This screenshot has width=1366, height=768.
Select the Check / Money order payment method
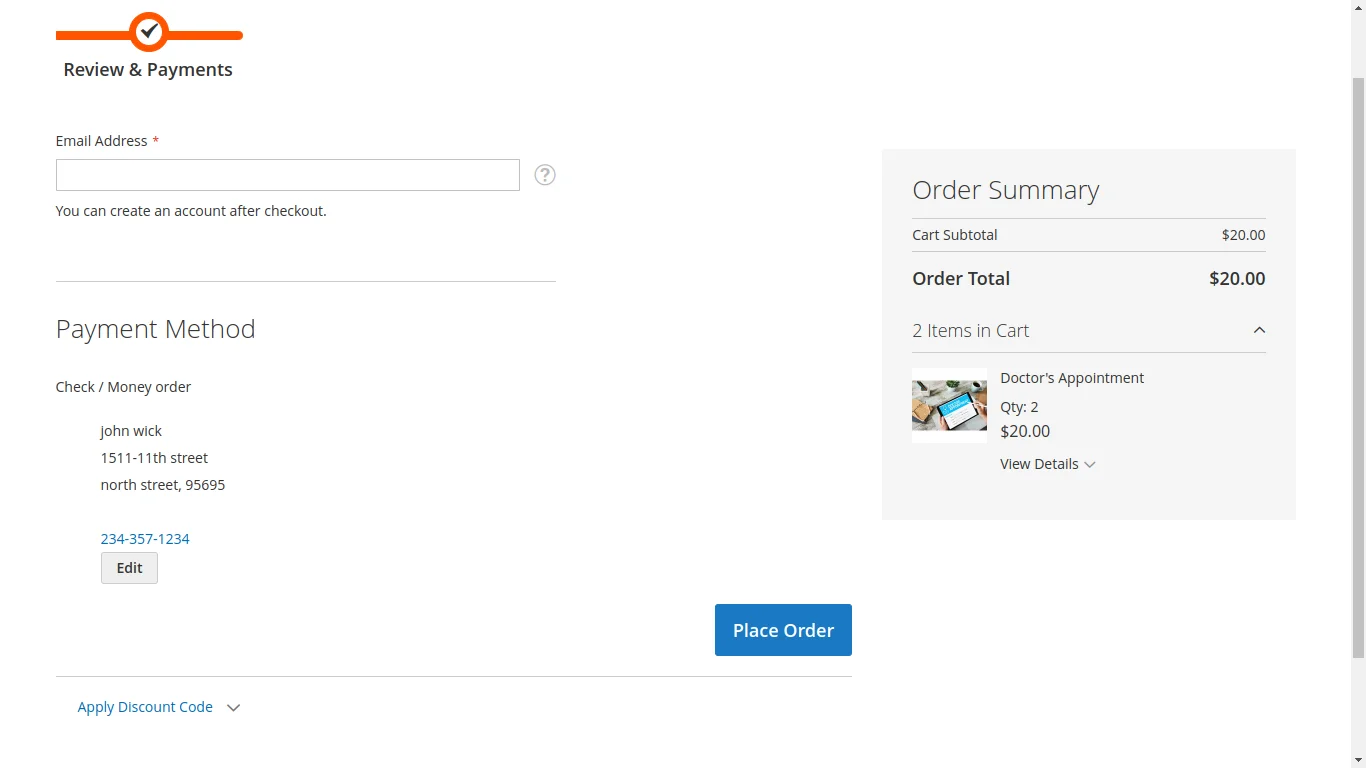point(123,387)
